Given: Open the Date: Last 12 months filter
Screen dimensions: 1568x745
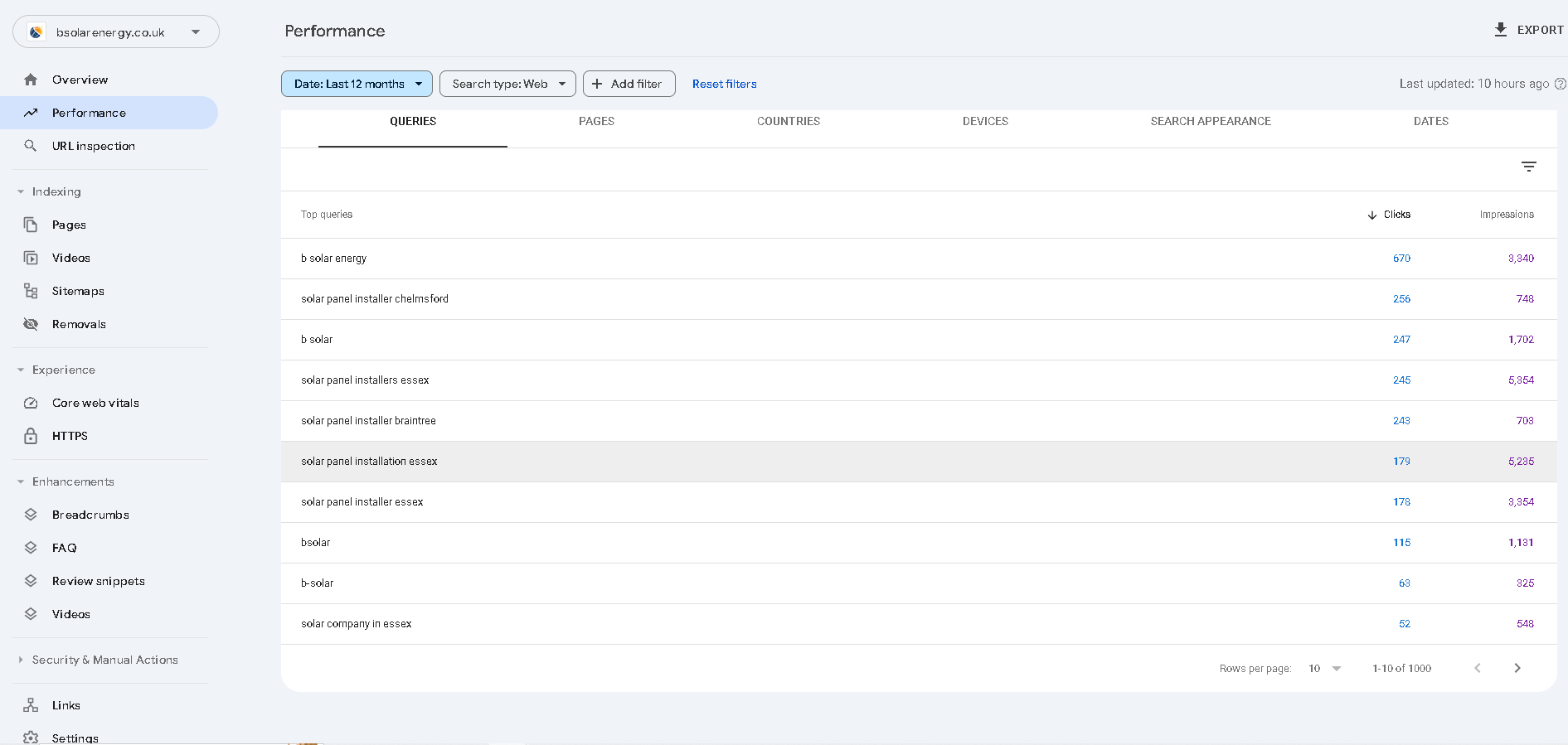Looking at the screenshot, I should pos(357,84).
